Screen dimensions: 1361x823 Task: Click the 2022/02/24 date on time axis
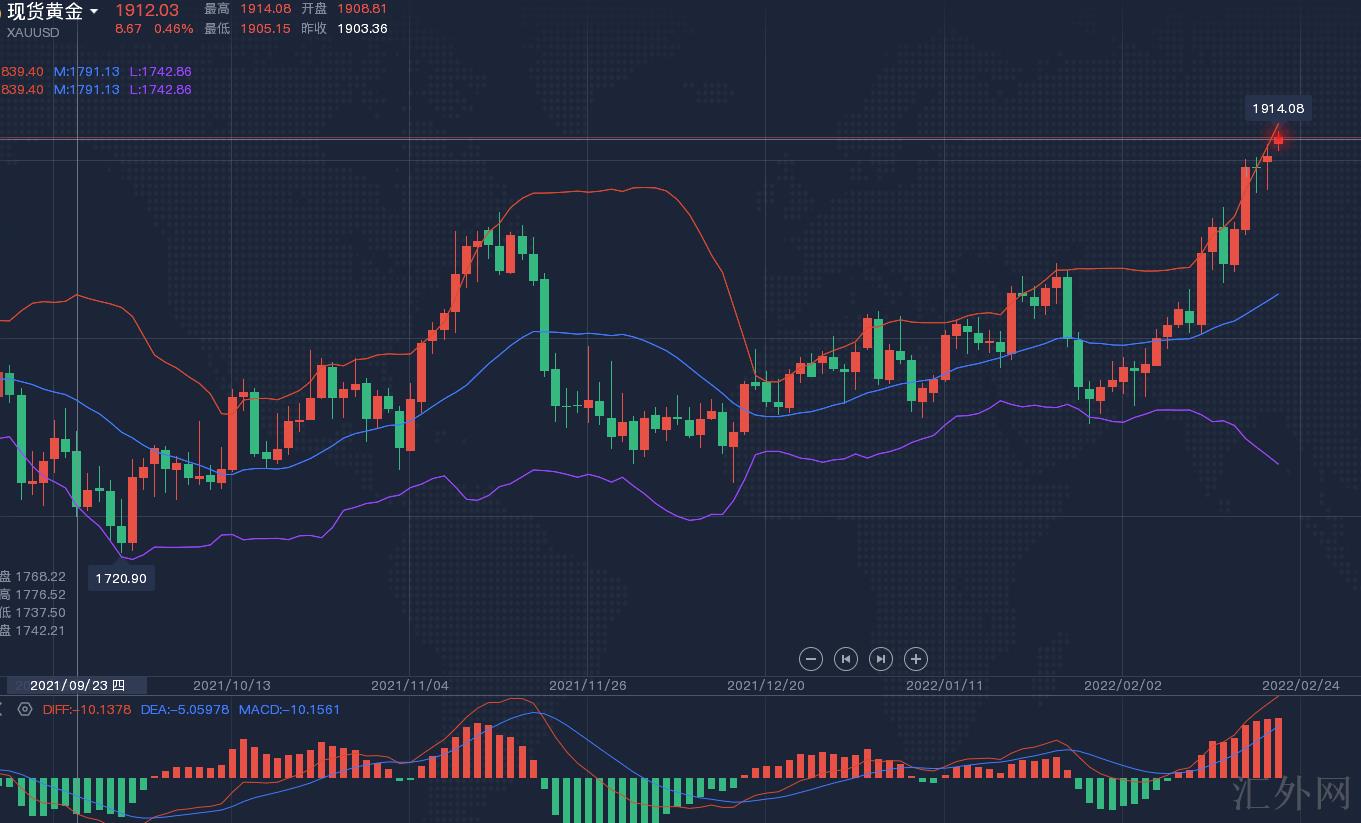click(x=1300, y=685)
